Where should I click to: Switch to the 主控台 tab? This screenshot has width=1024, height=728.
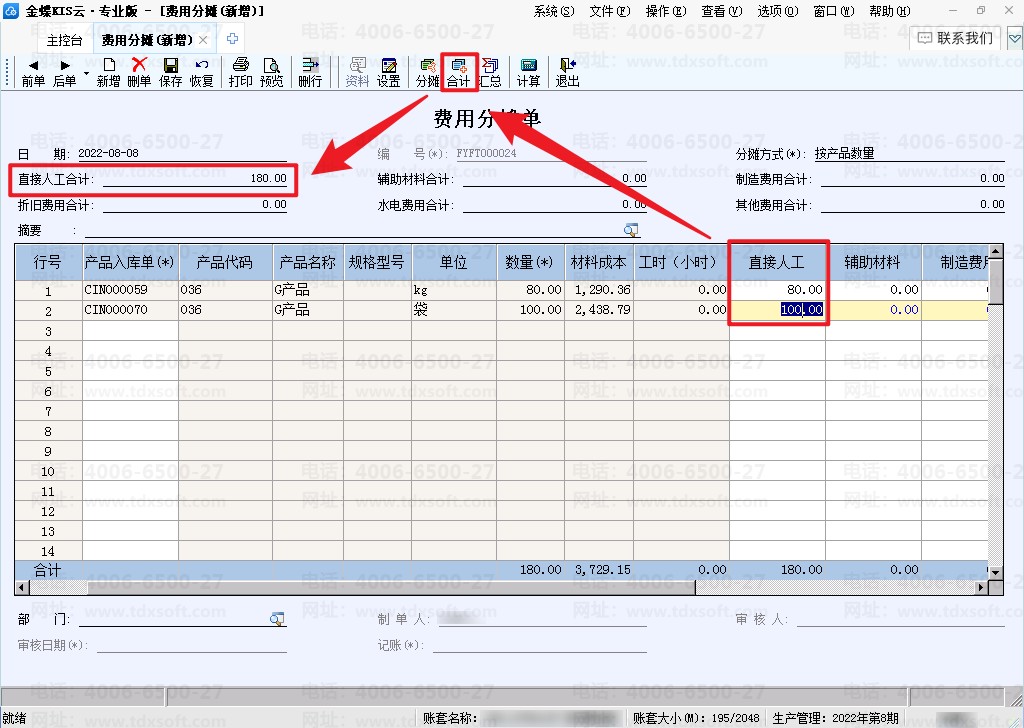[65, 40]
